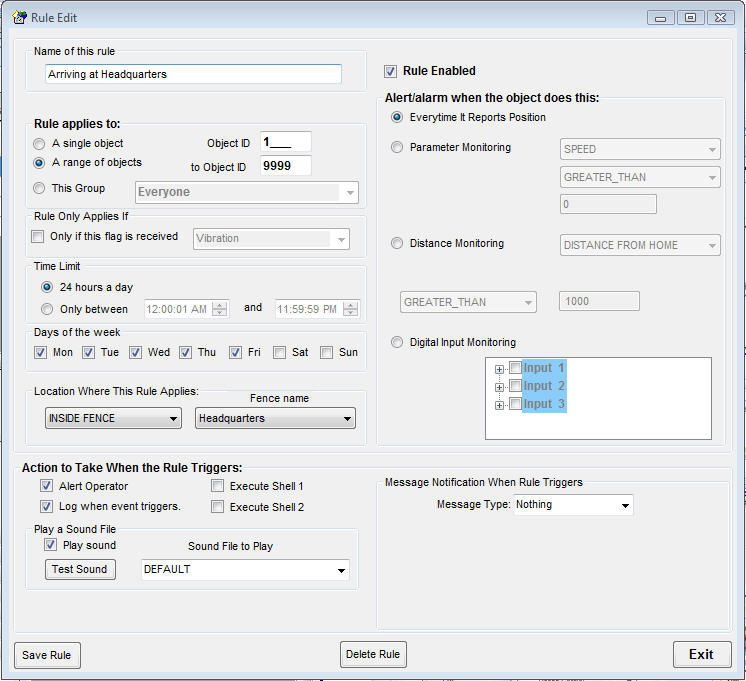
Task: Check the Input 1 checkbox
Action: pos(515,367)
